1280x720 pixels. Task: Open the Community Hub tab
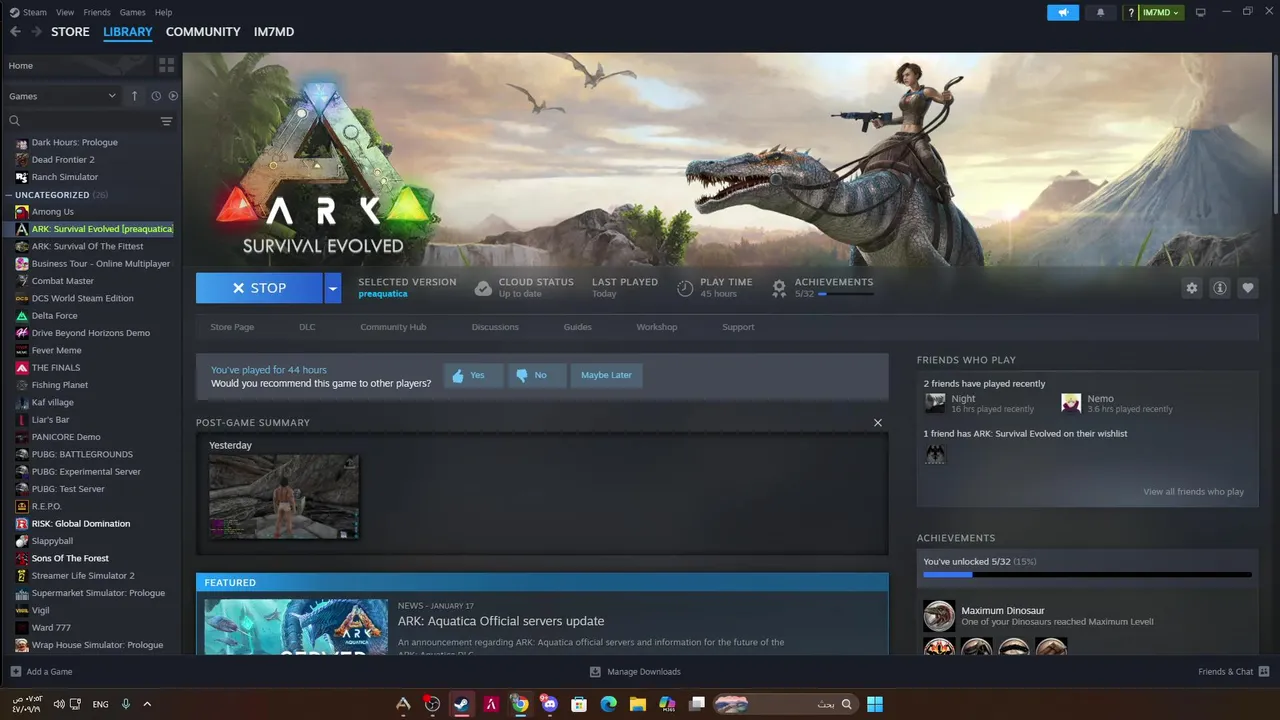(393, 327)
